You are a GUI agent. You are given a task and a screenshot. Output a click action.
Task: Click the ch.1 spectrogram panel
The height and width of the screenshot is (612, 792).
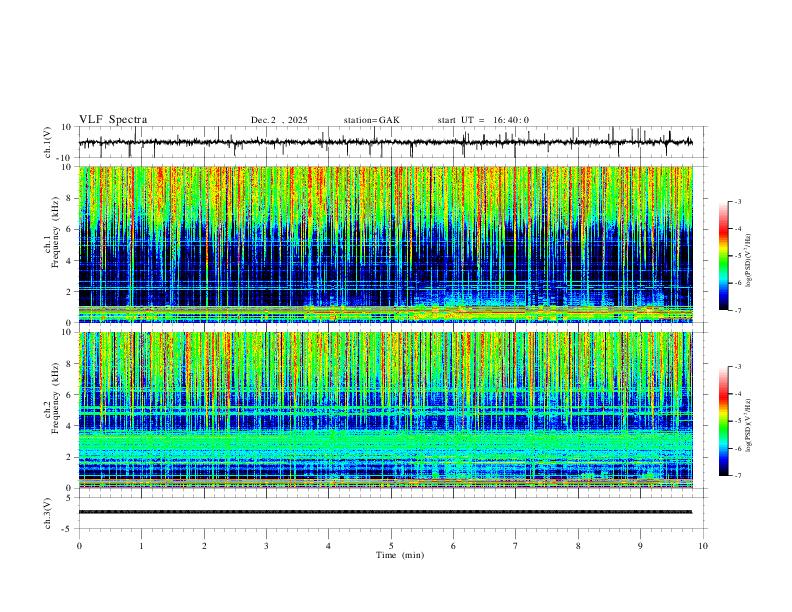[386, 244]
